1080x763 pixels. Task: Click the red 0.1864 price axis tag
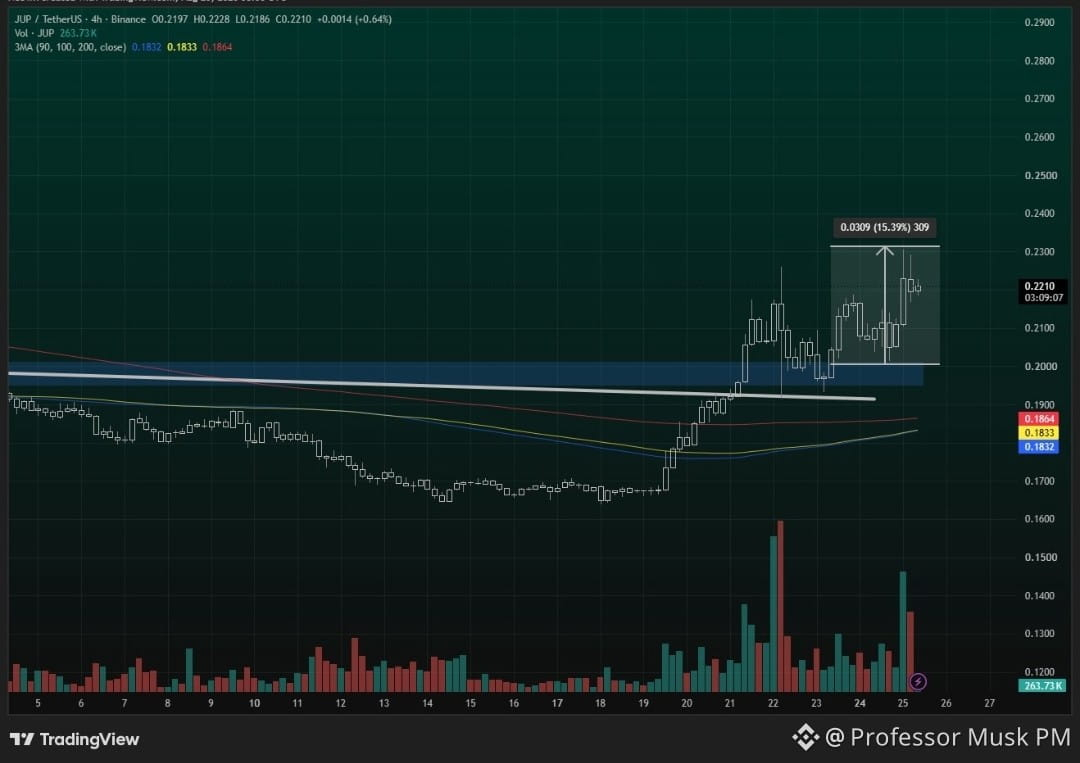(1039, 419)
